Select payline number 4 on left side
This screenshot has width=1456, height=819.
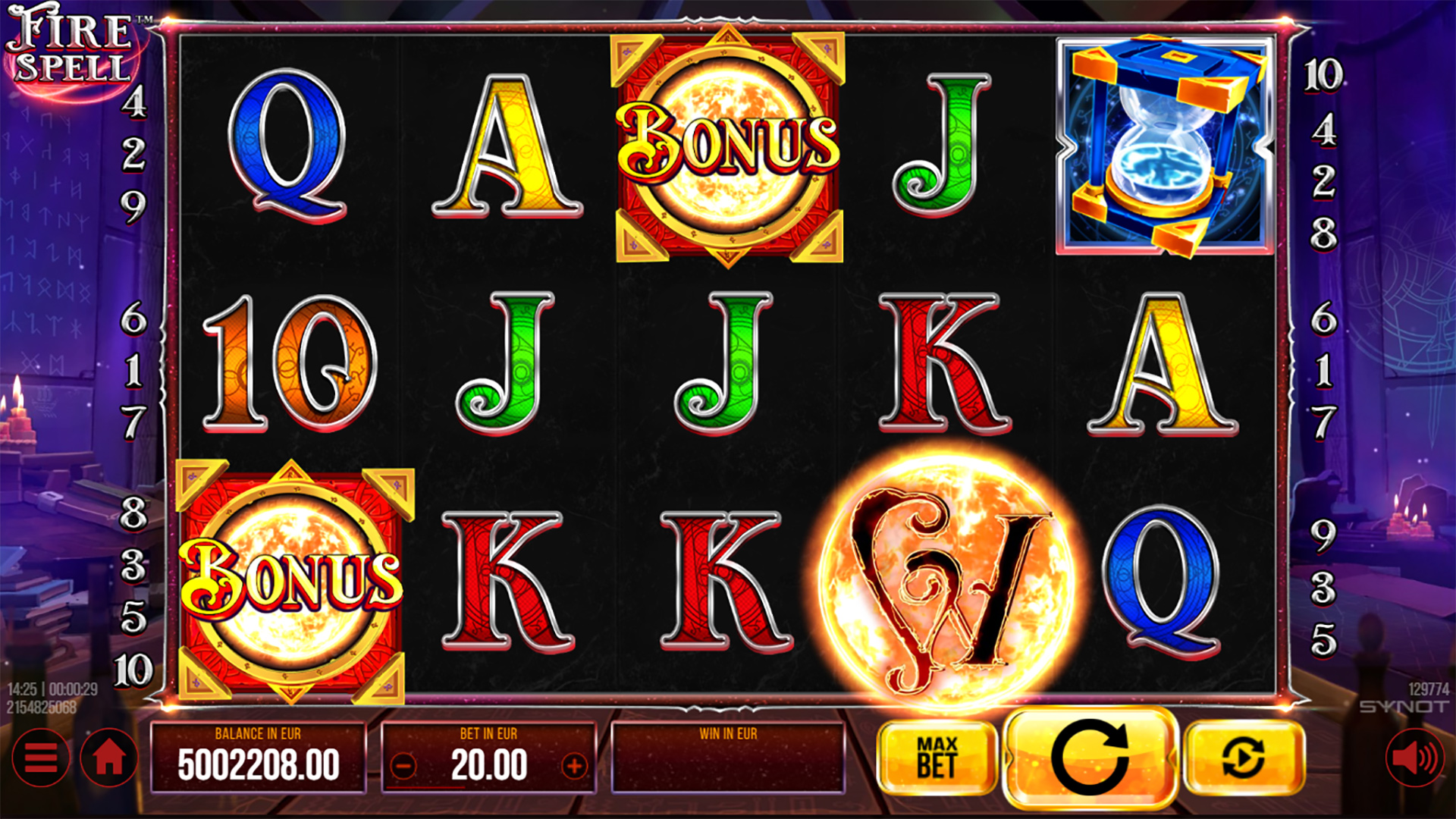(x=133, y=101)
